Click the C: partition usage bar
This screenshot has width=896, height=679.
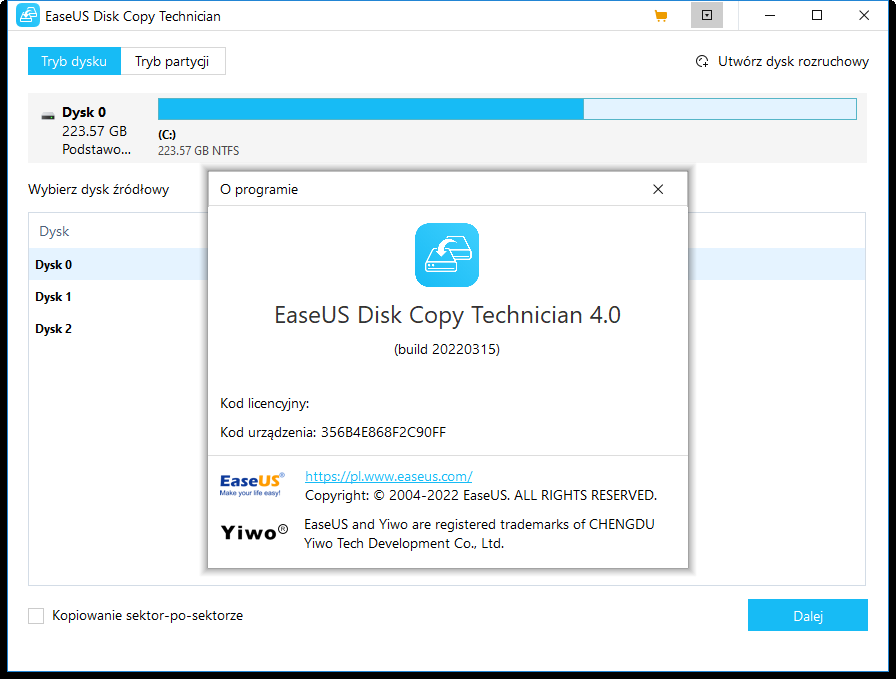[x=507, y=109]
